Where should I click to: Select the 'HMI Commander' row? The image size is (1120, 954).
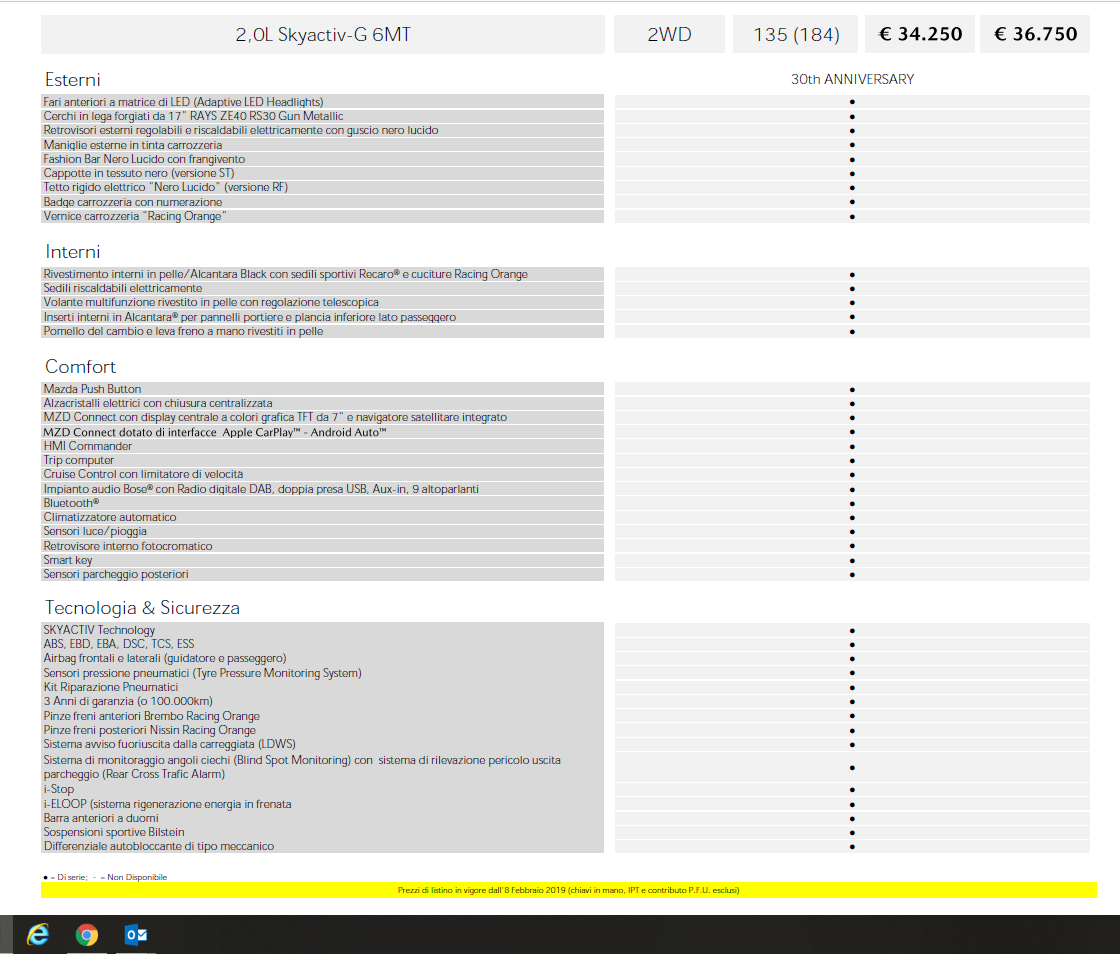click(x=322, y=446)
